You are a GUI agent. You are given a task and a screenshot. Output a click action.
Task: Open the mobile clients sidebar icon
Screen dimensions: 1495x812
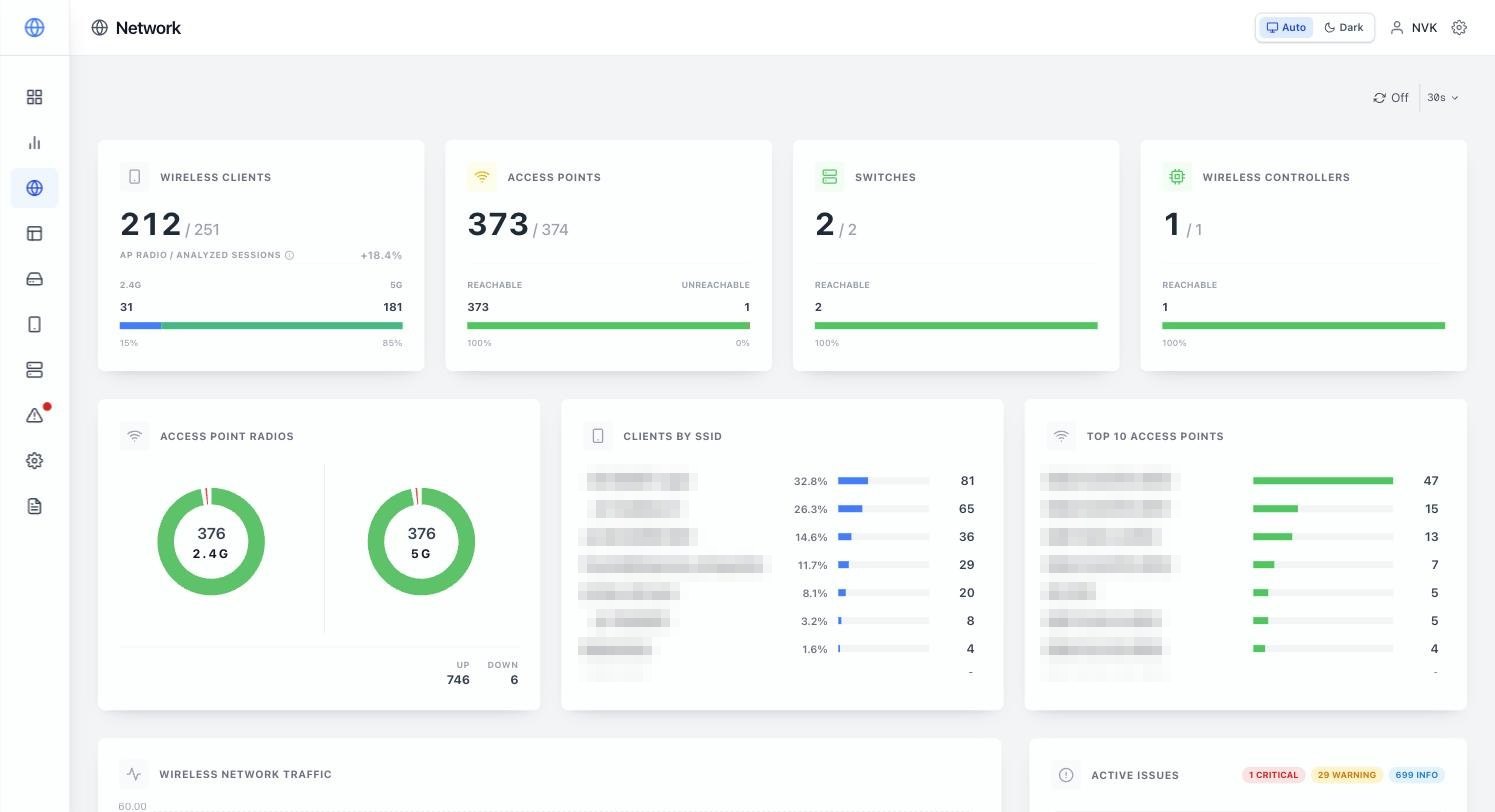pos(34,324)
